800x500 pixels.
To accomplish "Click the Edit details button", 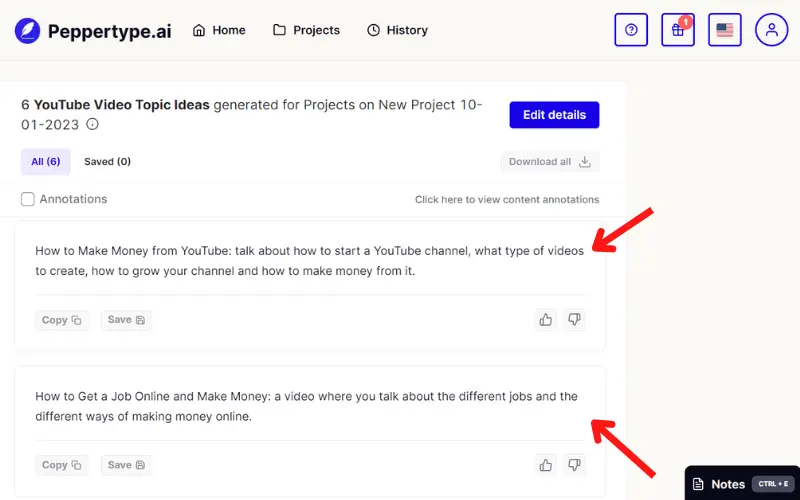I will 554,115.
